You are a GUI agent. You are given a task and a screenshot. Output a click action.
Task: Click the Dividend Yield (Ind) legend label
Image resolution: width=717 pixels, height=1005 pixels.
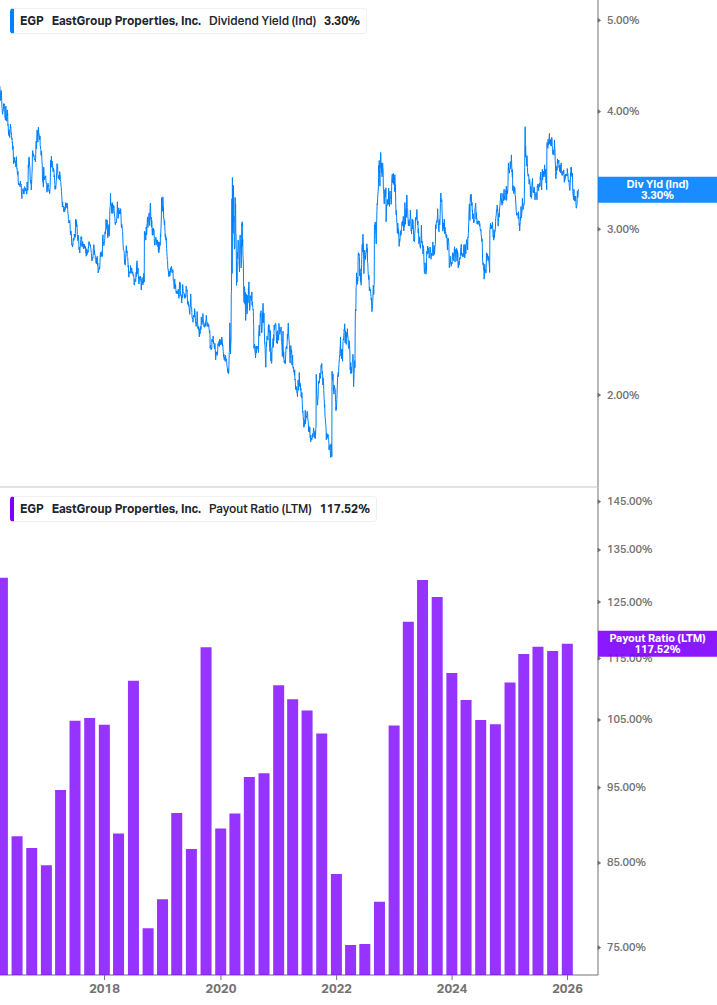coord(262,21)
